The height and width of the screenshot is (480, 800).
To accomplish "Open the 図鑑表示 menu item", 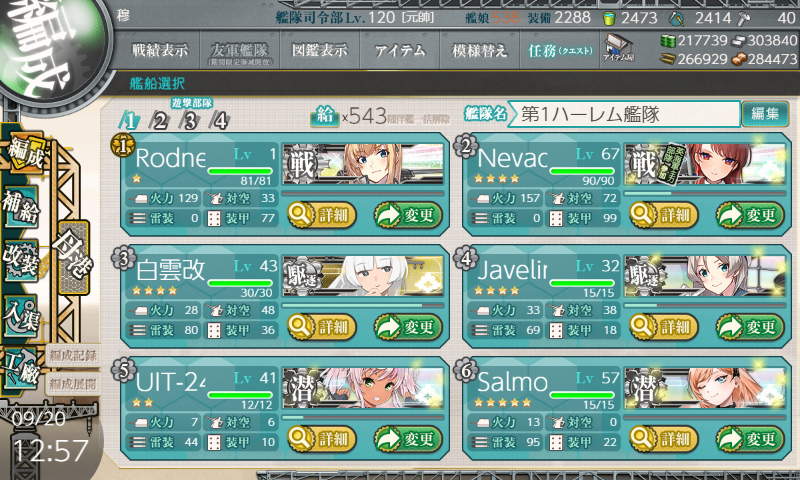I will [320, 50].
